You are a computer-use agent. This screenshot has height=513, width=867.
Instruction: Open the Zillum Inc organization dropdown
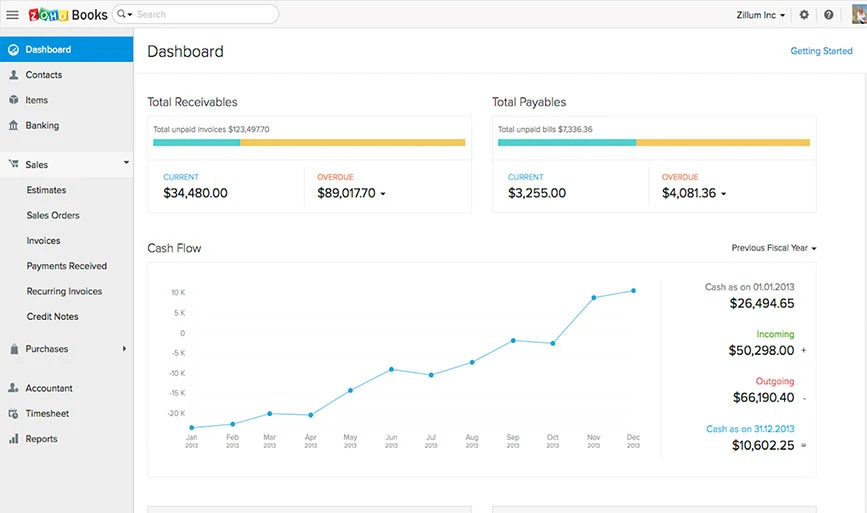tap(760, 15)
